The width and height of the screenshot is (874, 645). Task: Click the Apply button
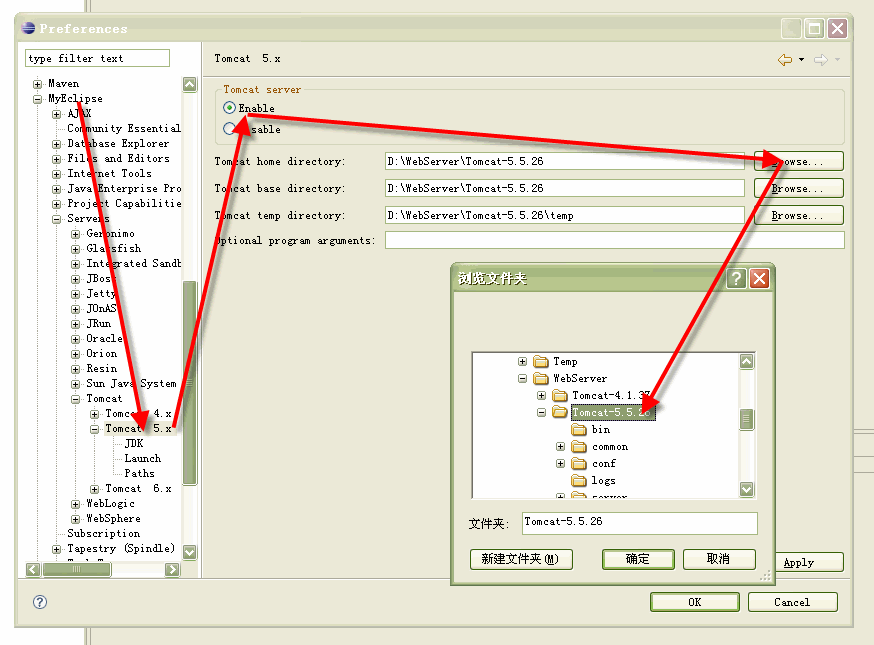809,562
